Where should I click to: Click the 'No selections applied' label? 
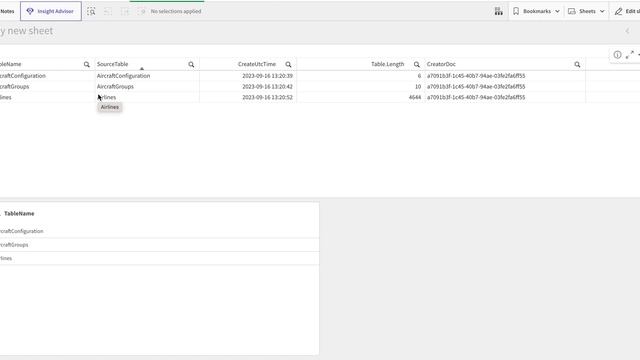point(176,11)
